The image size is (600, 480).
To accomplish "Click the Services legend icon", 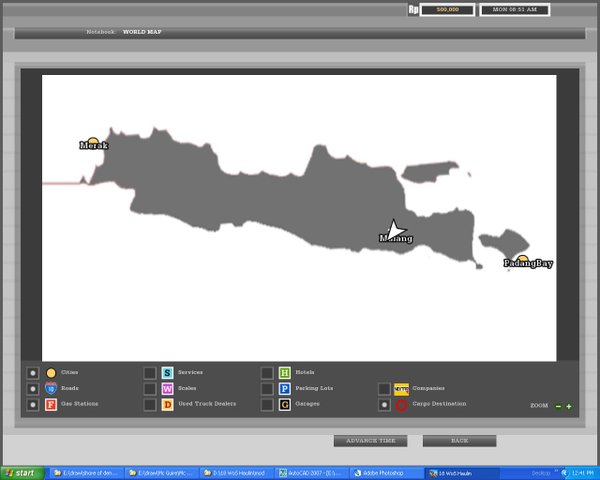I will click(x=167, y=372).
